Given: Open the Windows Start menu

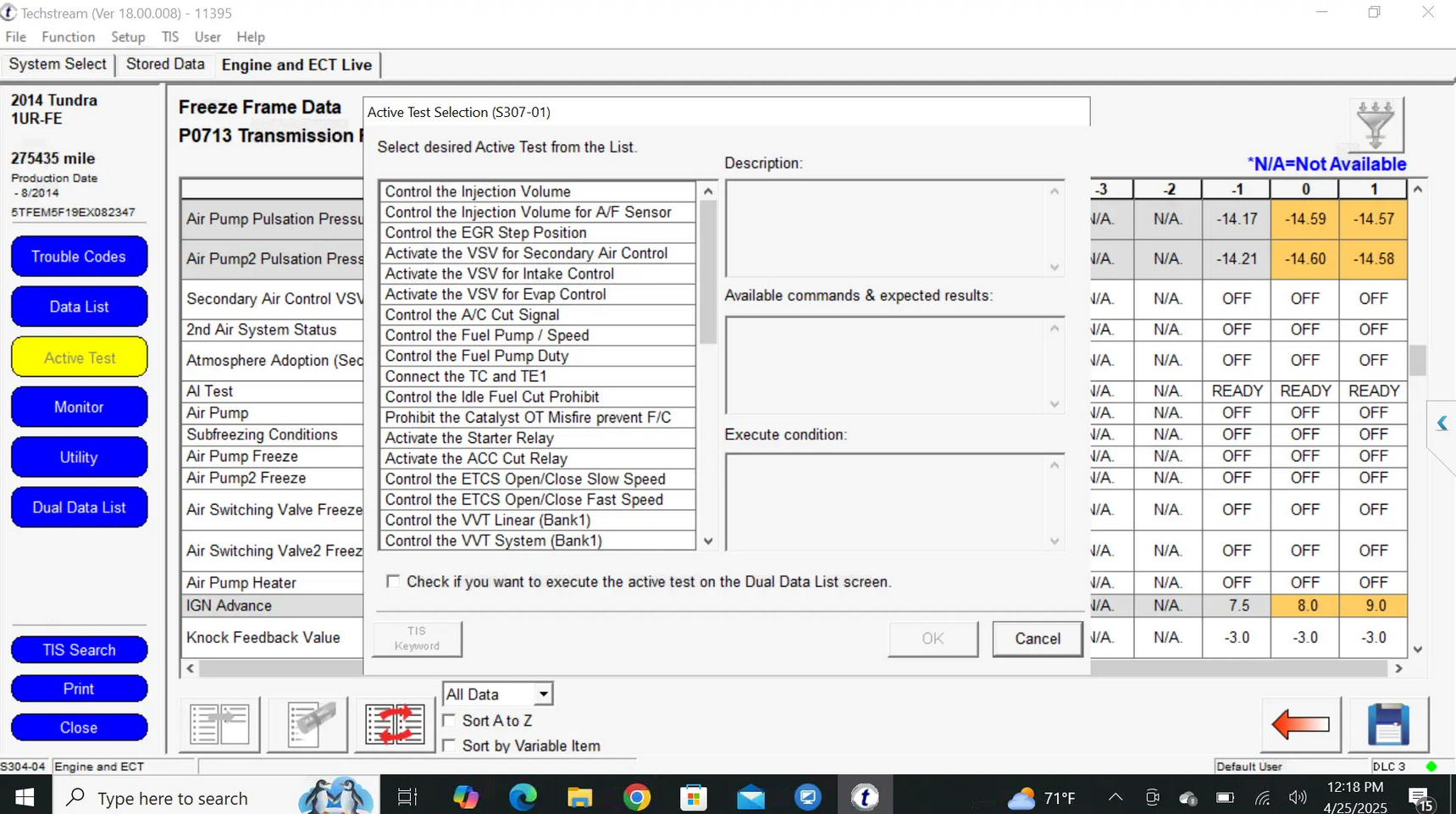Looking at the screenshot, I should pyautogui.click(x=25, y=797).
